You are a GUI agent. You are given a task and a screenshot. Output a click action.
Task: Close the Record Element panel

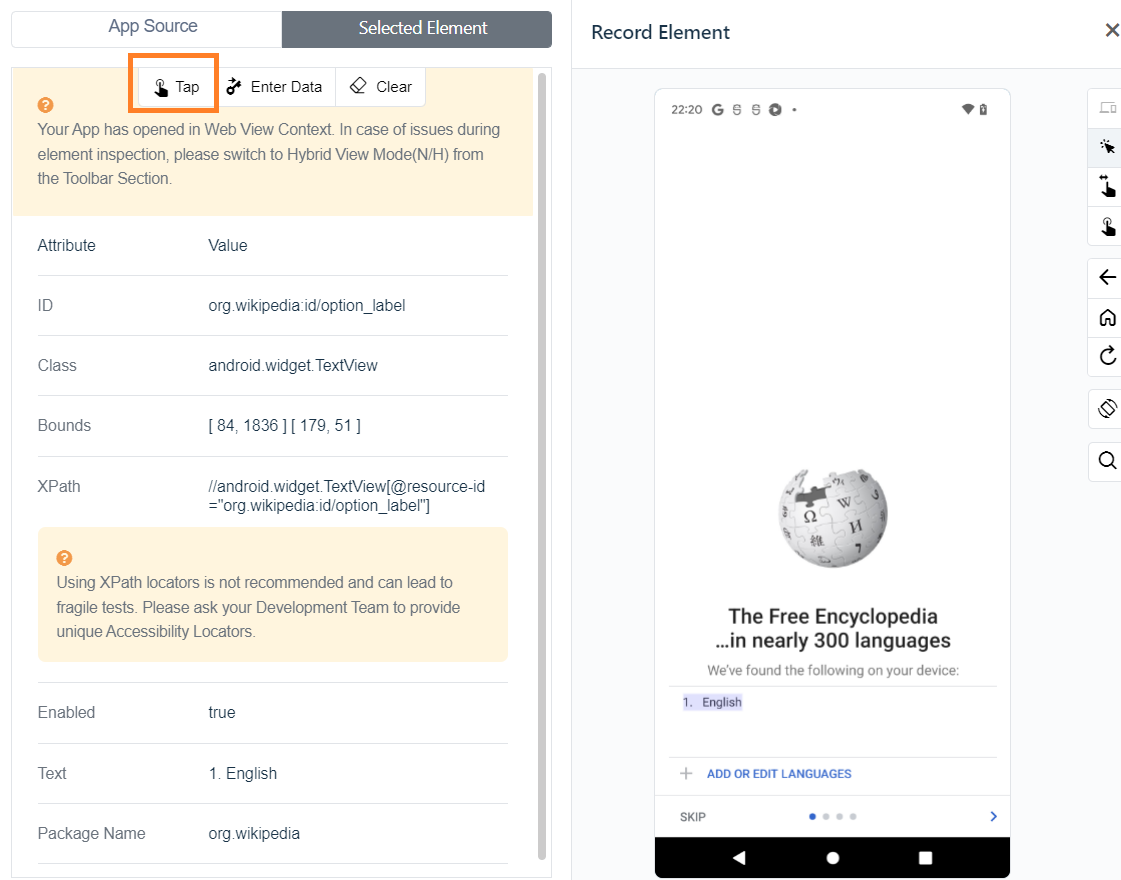1111,30
